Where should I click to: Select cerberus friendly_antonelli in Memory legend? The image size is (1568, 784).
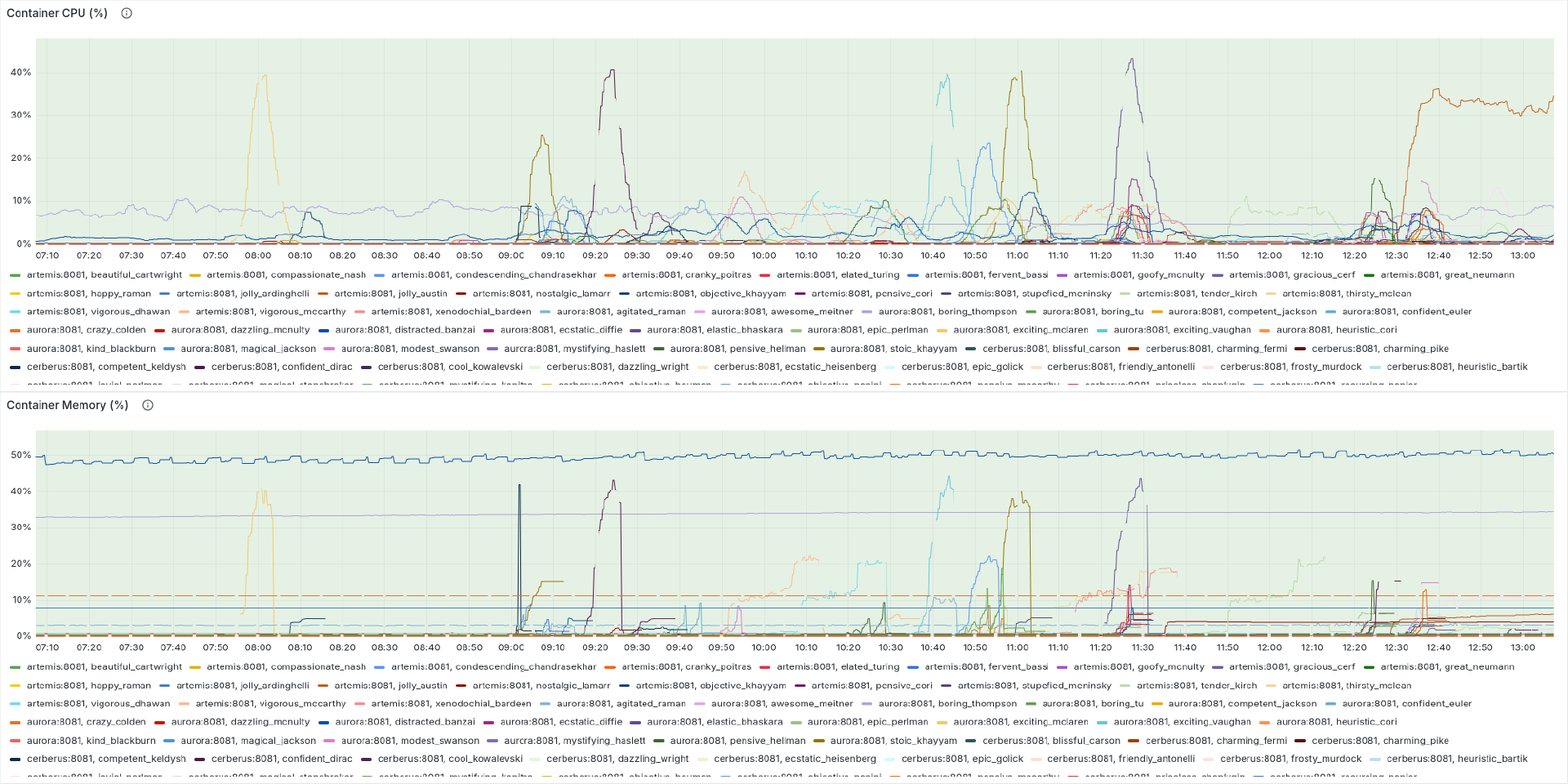(1120, 759)
